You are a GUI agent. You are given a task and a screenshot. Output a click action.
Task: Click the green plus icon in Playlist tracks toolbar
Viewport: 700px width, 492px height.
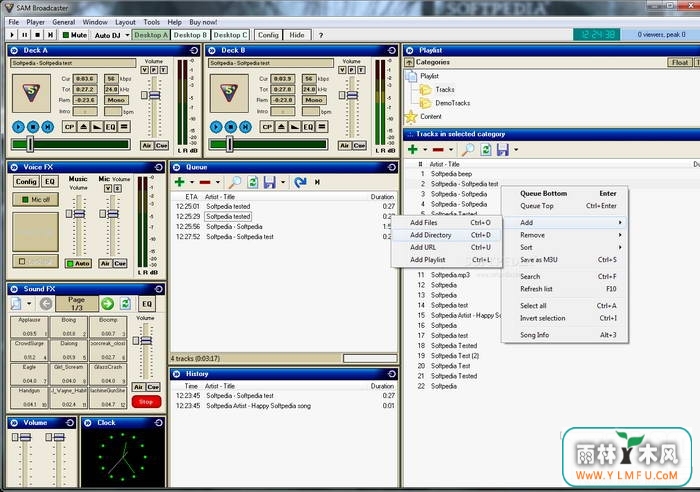point(413,149)
